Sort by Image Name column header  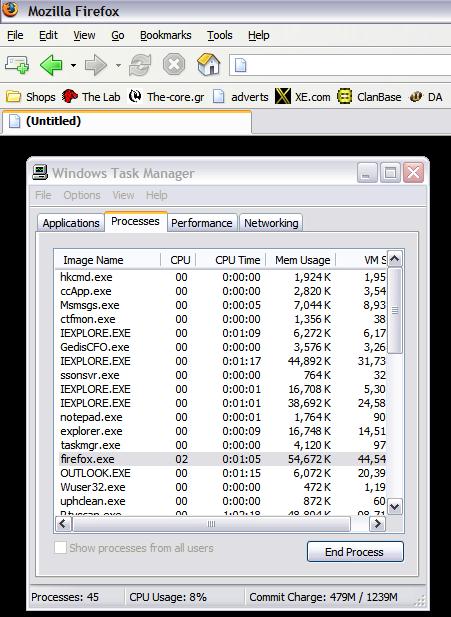point(108,260)
